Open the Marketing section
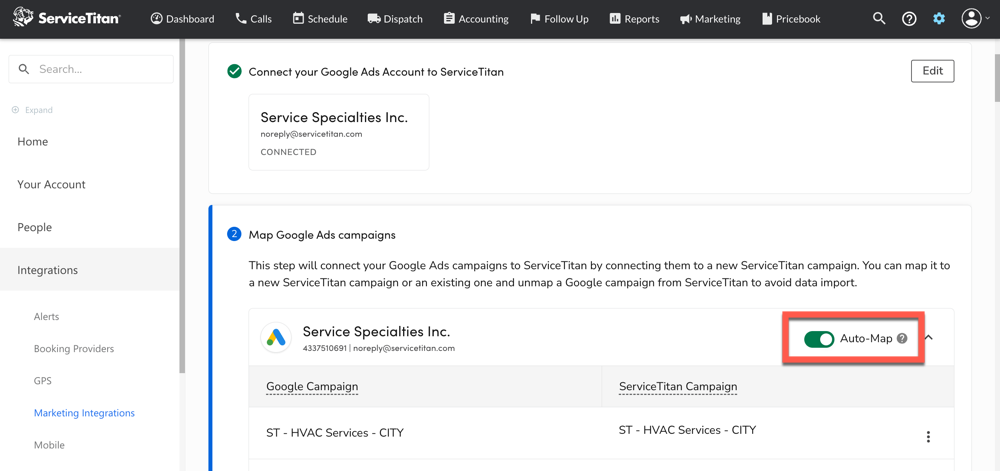The image size is (1000, 471). [710, 19]
